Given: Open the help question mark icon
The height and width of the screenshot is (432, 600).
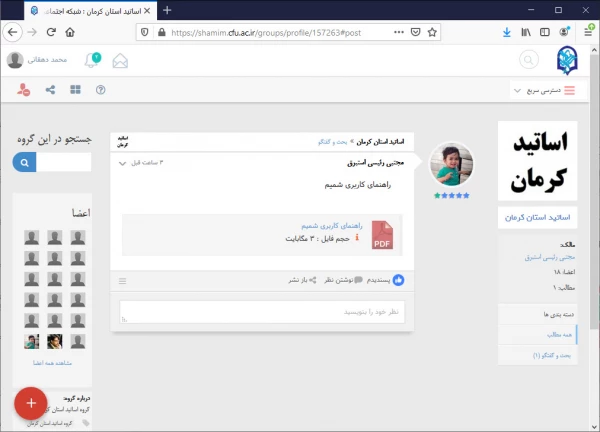Looking at the screenshot, I should (x=100, y=90).
